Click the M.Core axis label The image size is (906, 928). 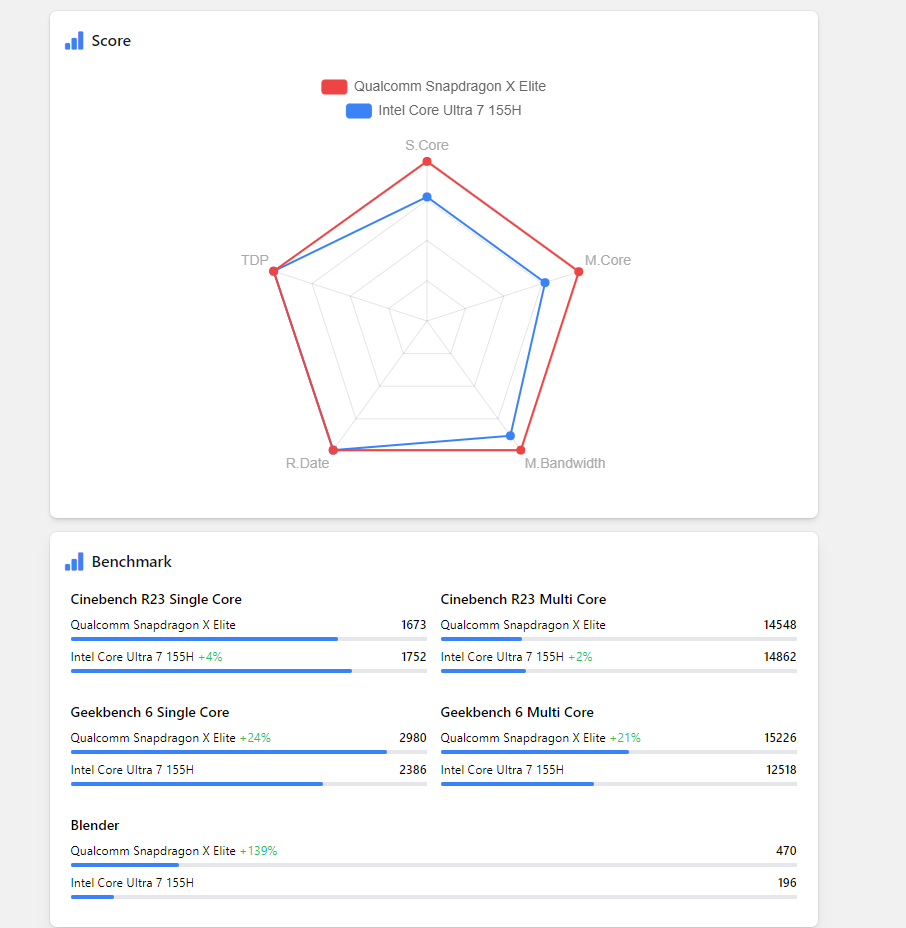pyautogui.click(x=608, y=260)
